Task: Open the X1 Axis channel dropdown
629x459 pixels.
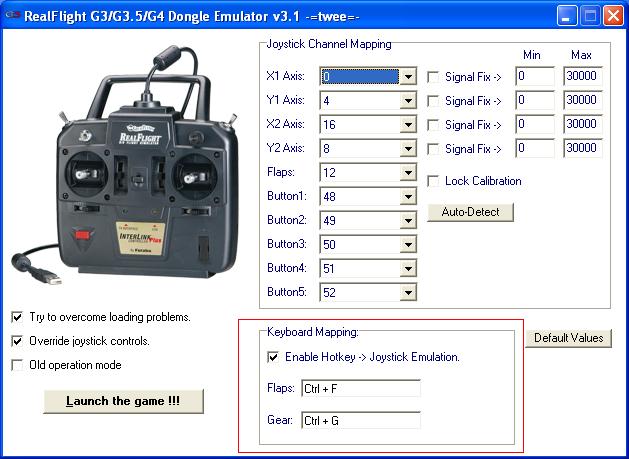Action: [x=408, y=76]
